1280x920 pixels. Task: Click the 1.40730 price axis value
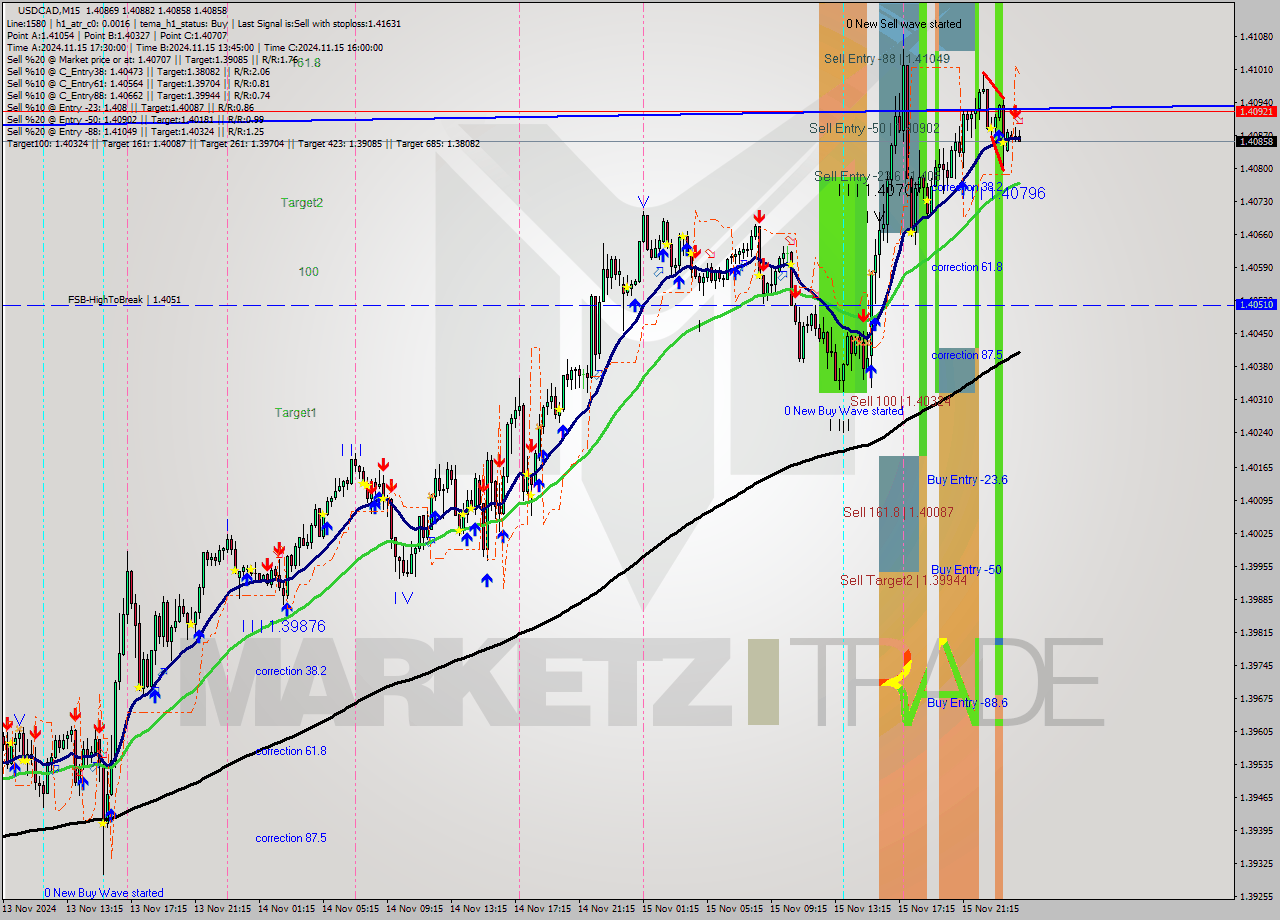1255,202
